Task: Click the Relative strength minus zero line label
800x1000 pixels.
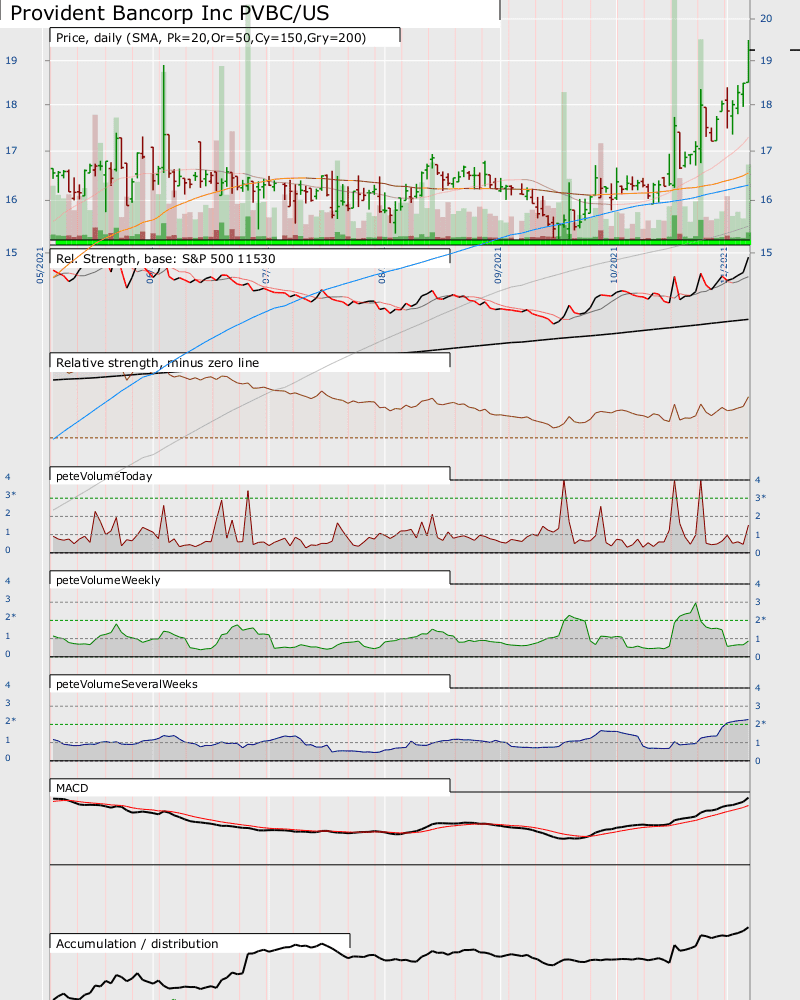Action: [158, 363]
